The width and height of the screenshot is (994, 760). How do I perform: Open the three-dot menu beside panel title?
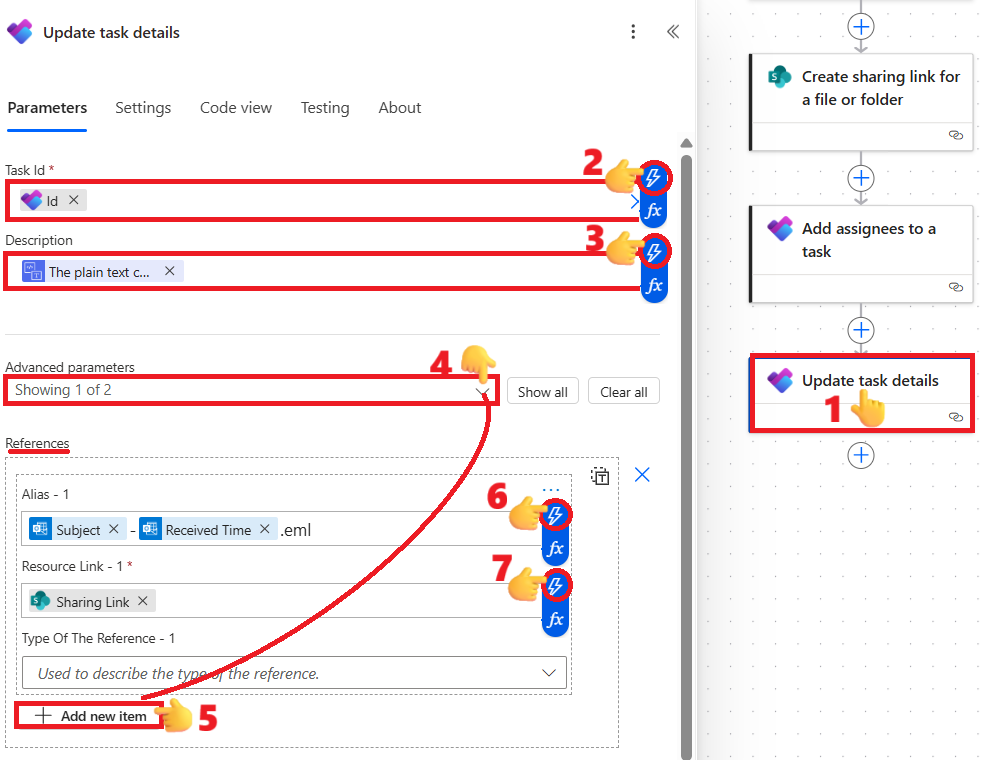tap(633, 32)
